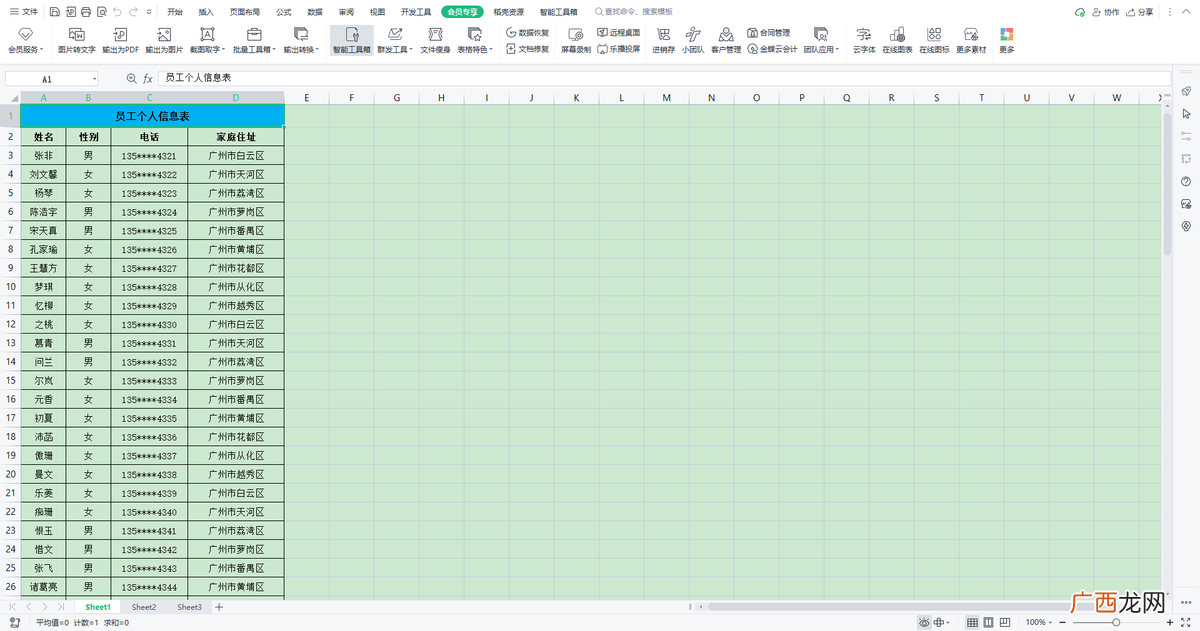
Task: Click the zoom slider in the status bar
Action: pyautogui.click(x=1118, y=622)
